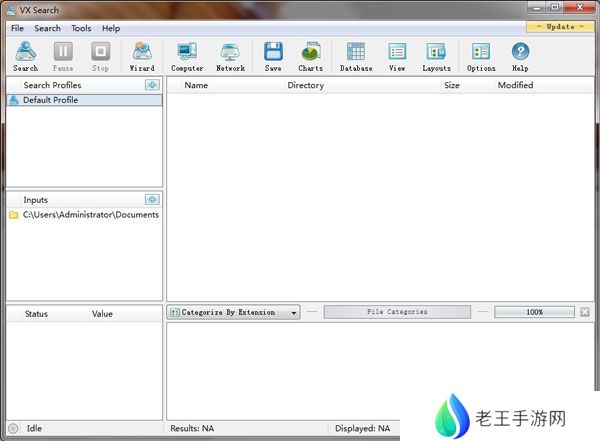Image resolution: width=600 pixels, height=441 pixels.
Task: Save results with the Save icon
Action: click(273, 57)
